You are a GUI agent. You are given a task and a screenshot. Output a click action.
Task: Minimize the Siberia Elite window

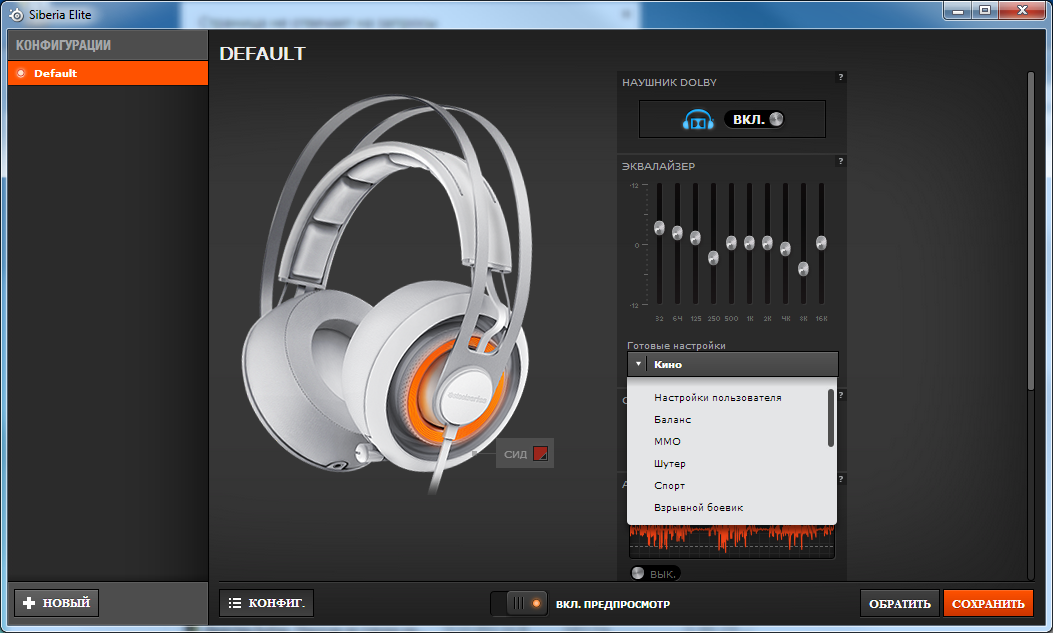(x=958, y=11)
